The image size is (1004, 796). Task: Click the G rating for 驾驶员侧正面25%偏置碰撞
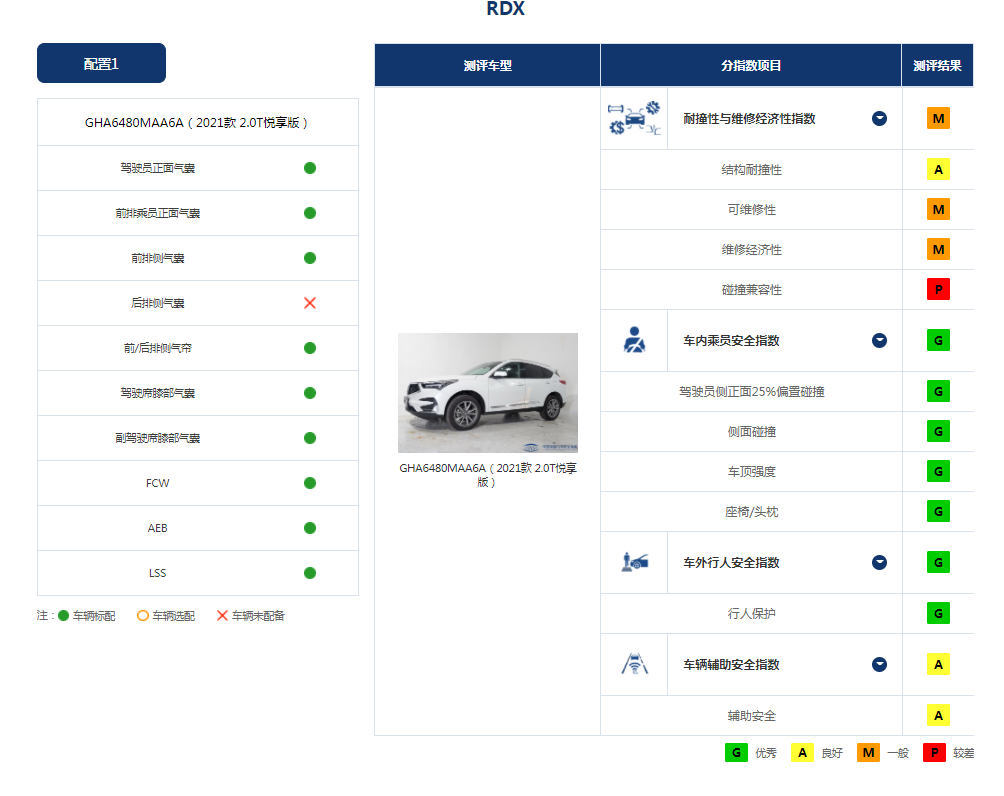pos(938,391)
